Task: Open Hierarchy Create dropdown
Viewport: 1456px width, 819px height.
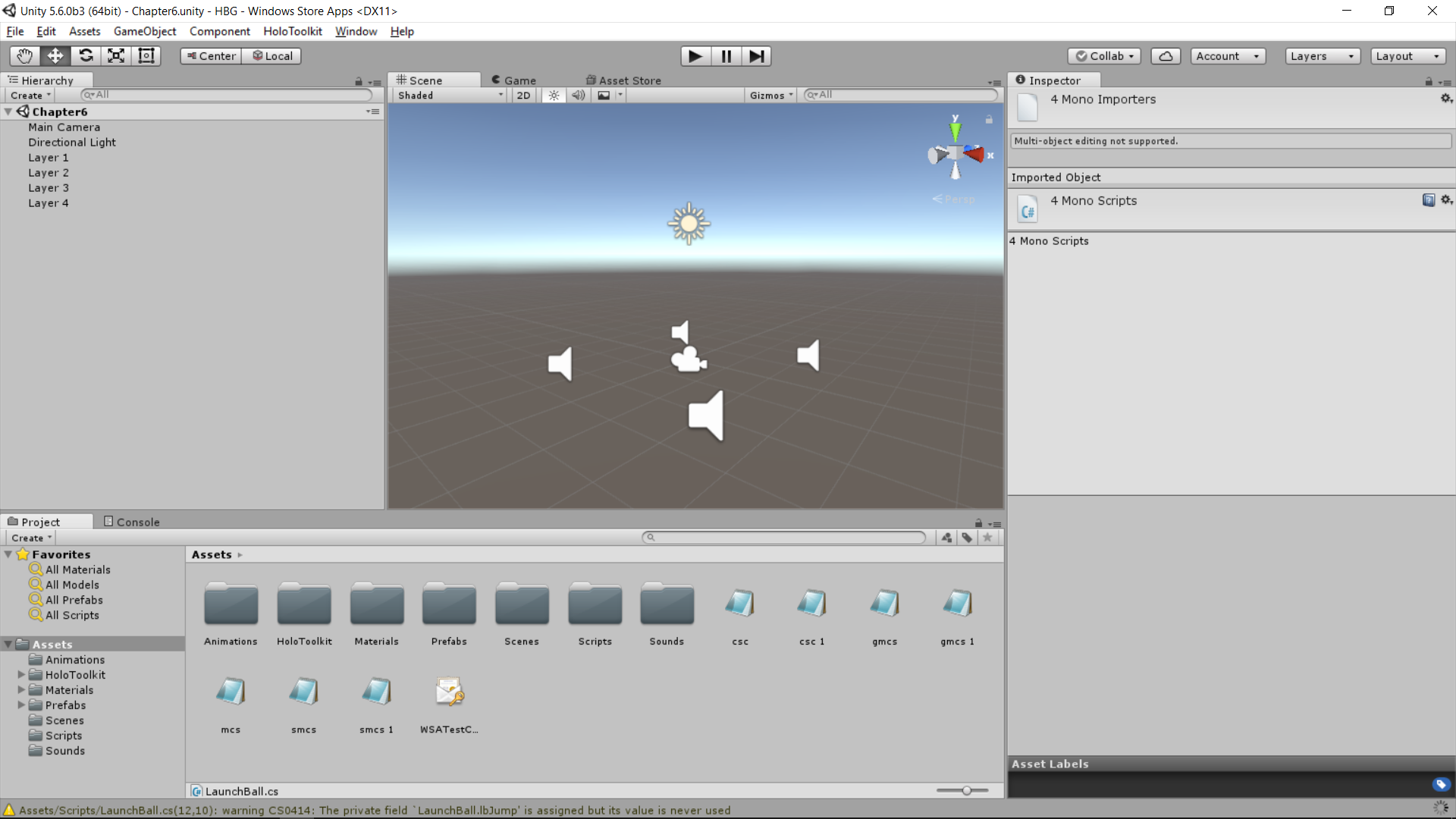Action: click(31, 96)
